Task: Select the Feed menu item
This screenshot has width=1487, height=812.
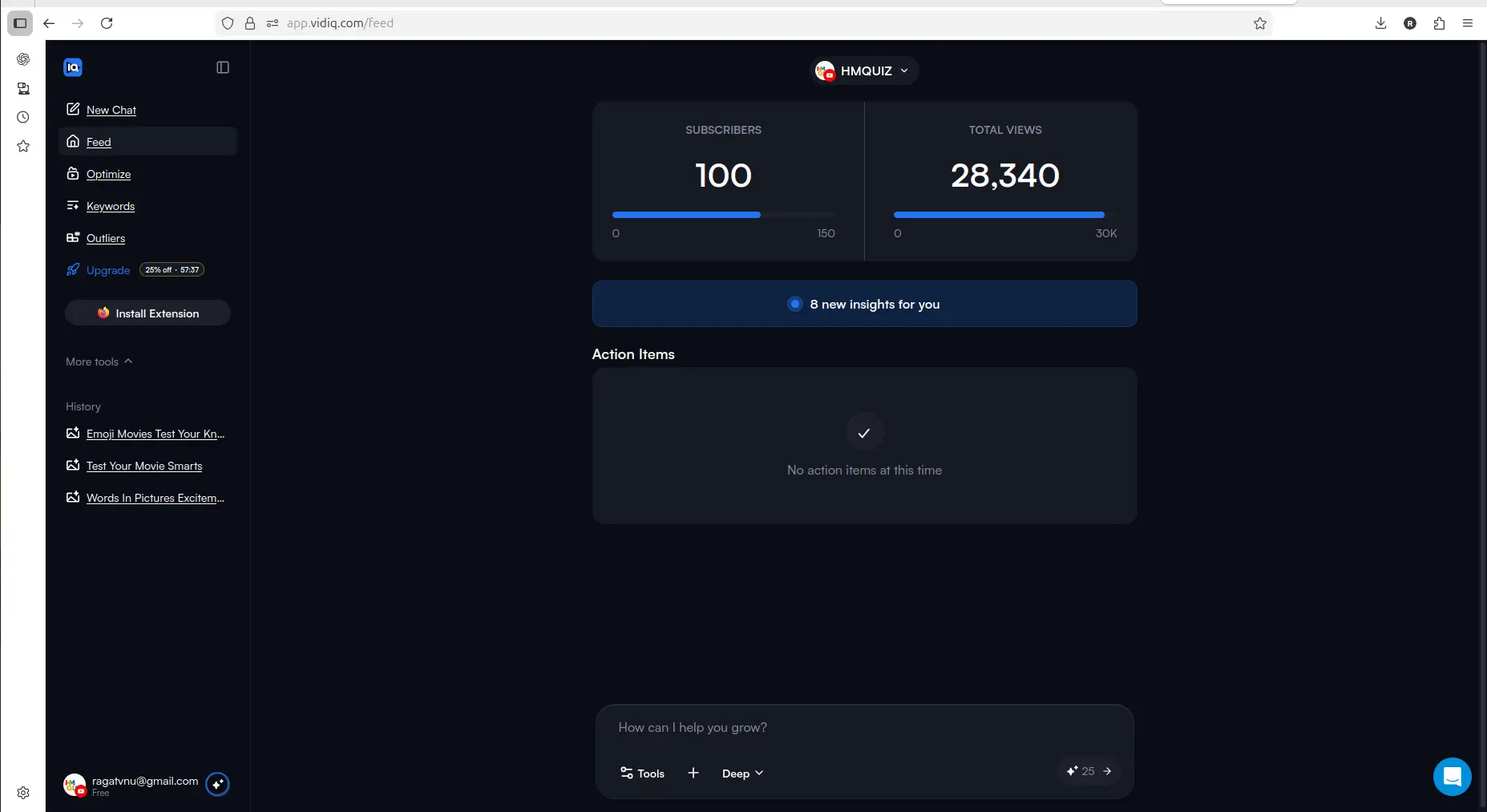Action: tap(148, 141)
